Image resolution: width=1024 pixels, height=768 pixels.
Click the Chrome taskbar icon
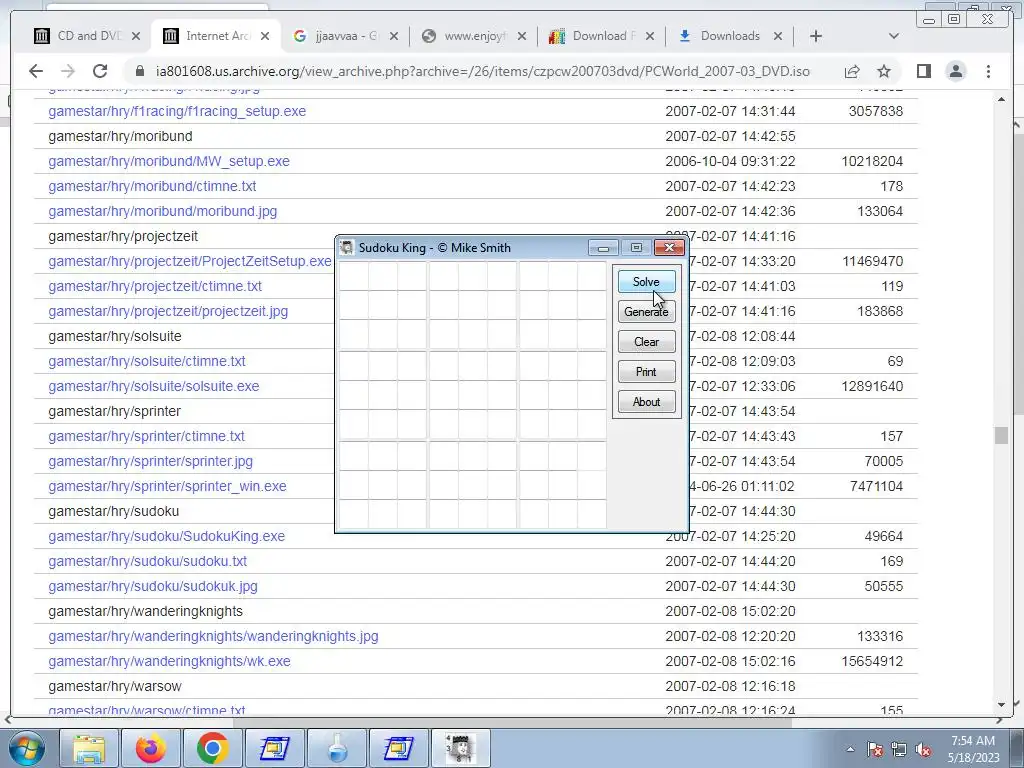pyautogui.click(x=213, y=748)
